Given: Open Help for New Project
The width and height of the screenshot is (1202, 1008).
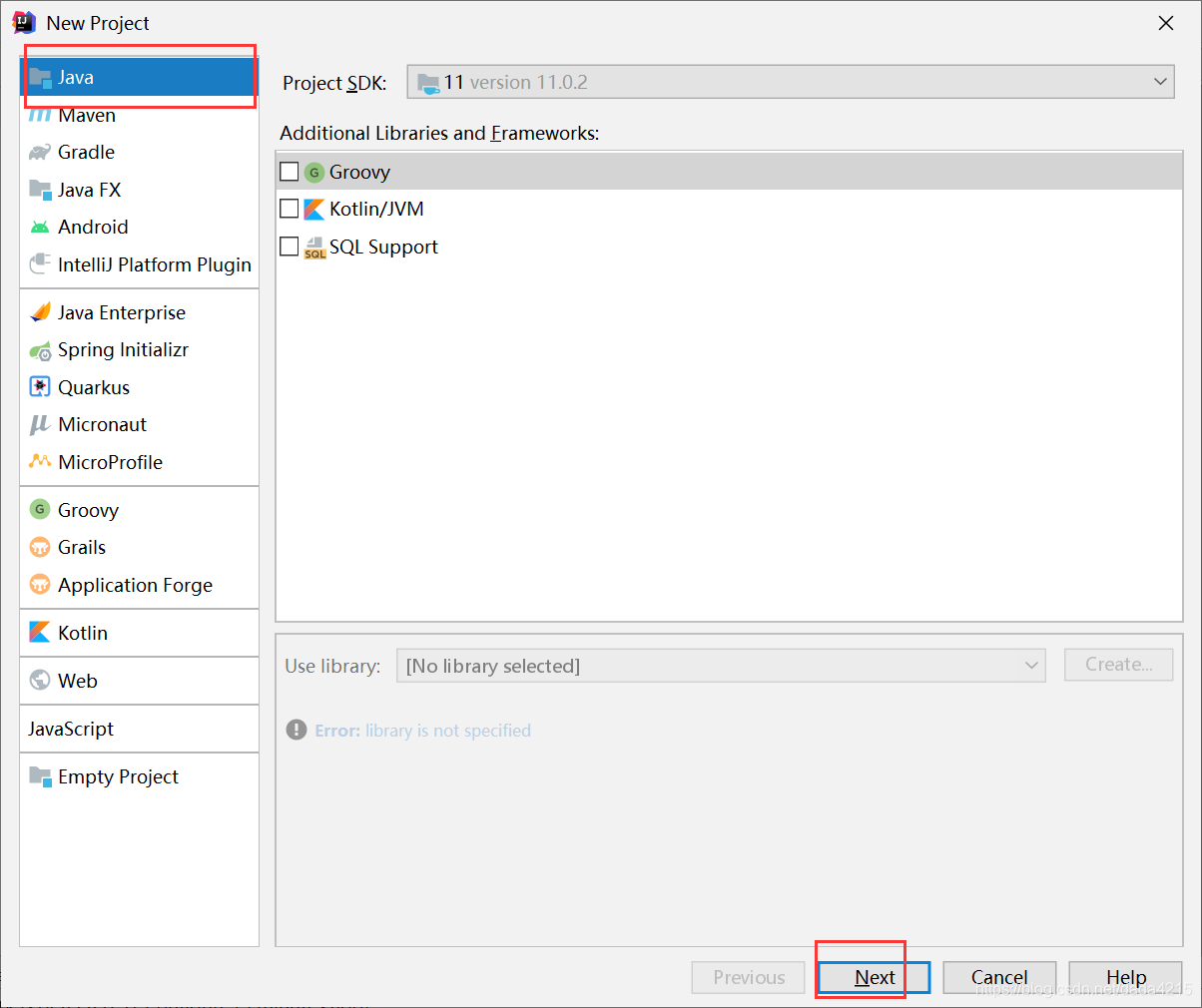Looking at the screenshot, I should point(1125,977).
